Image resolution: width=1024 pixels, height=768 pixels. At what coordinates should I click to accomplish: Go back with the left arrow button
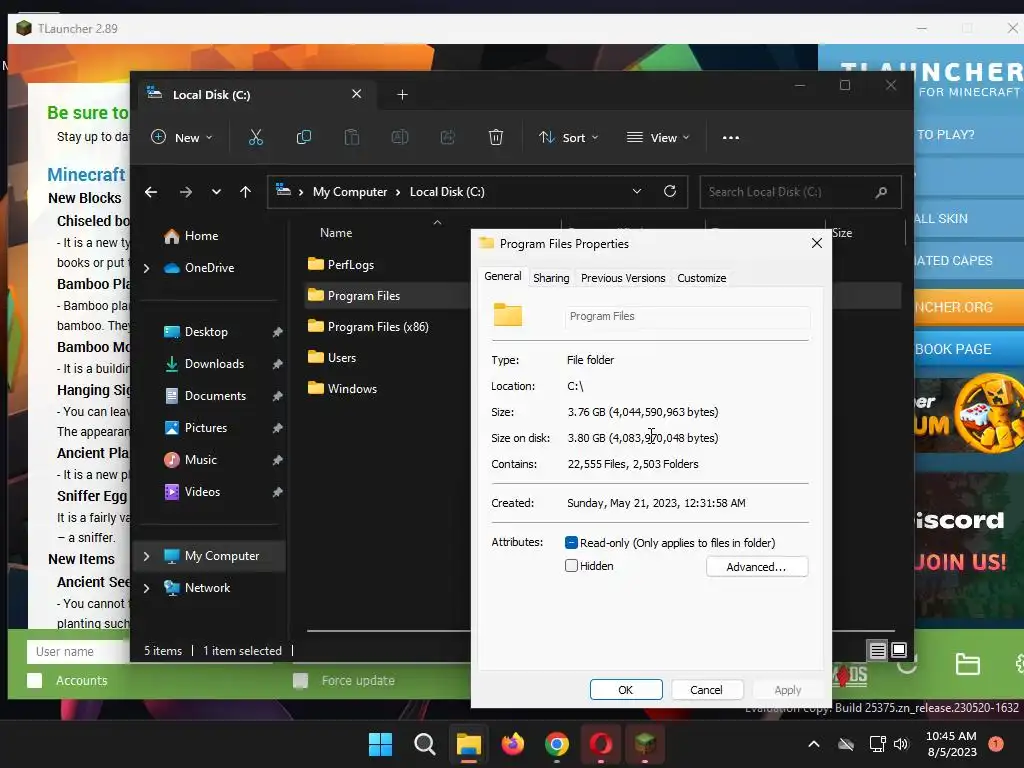(x=151, y=192)
